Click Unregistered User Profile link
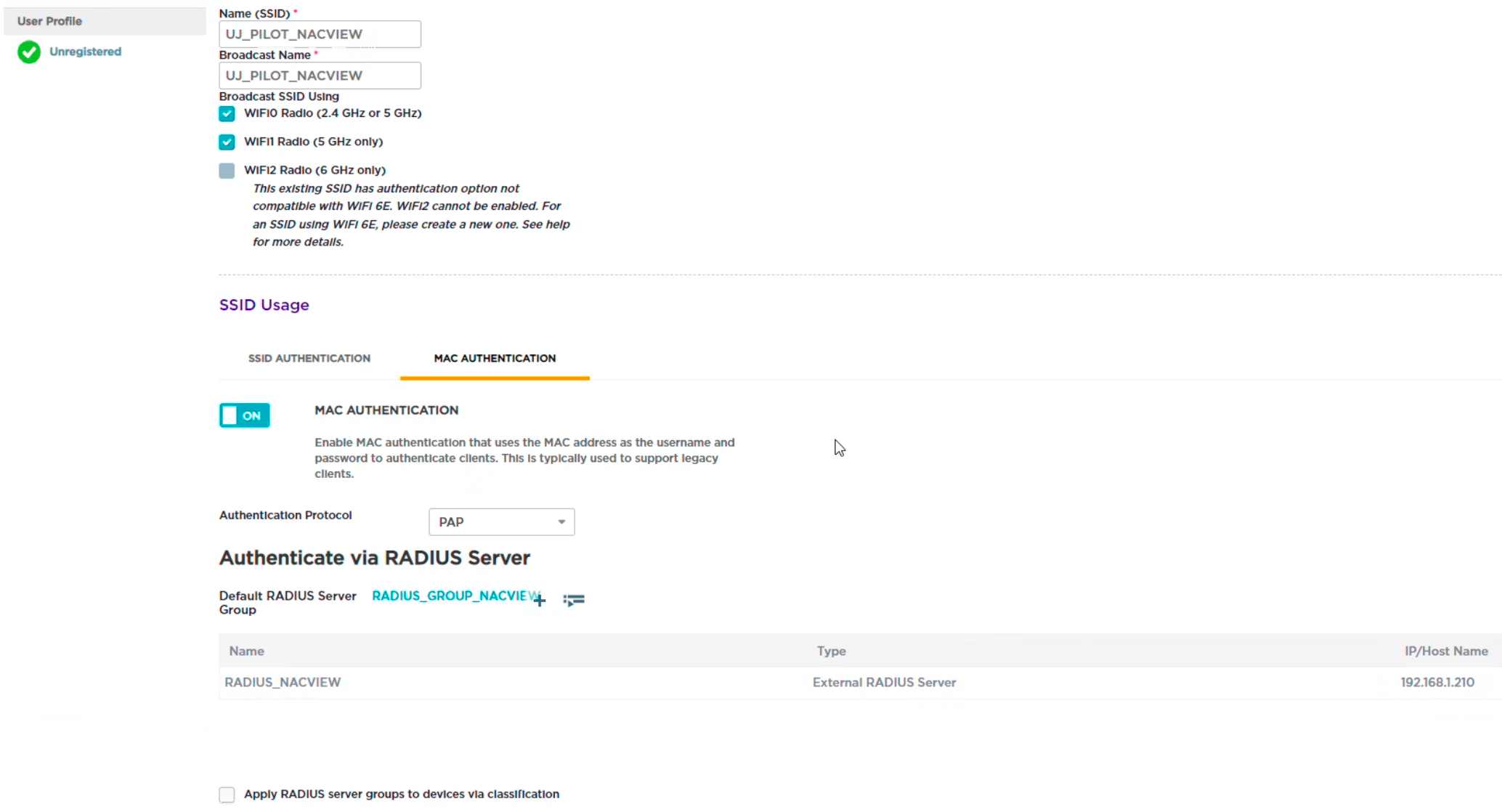Viewport: 1502px width, 812px height. pyautogui.click(x=85, y=51)
